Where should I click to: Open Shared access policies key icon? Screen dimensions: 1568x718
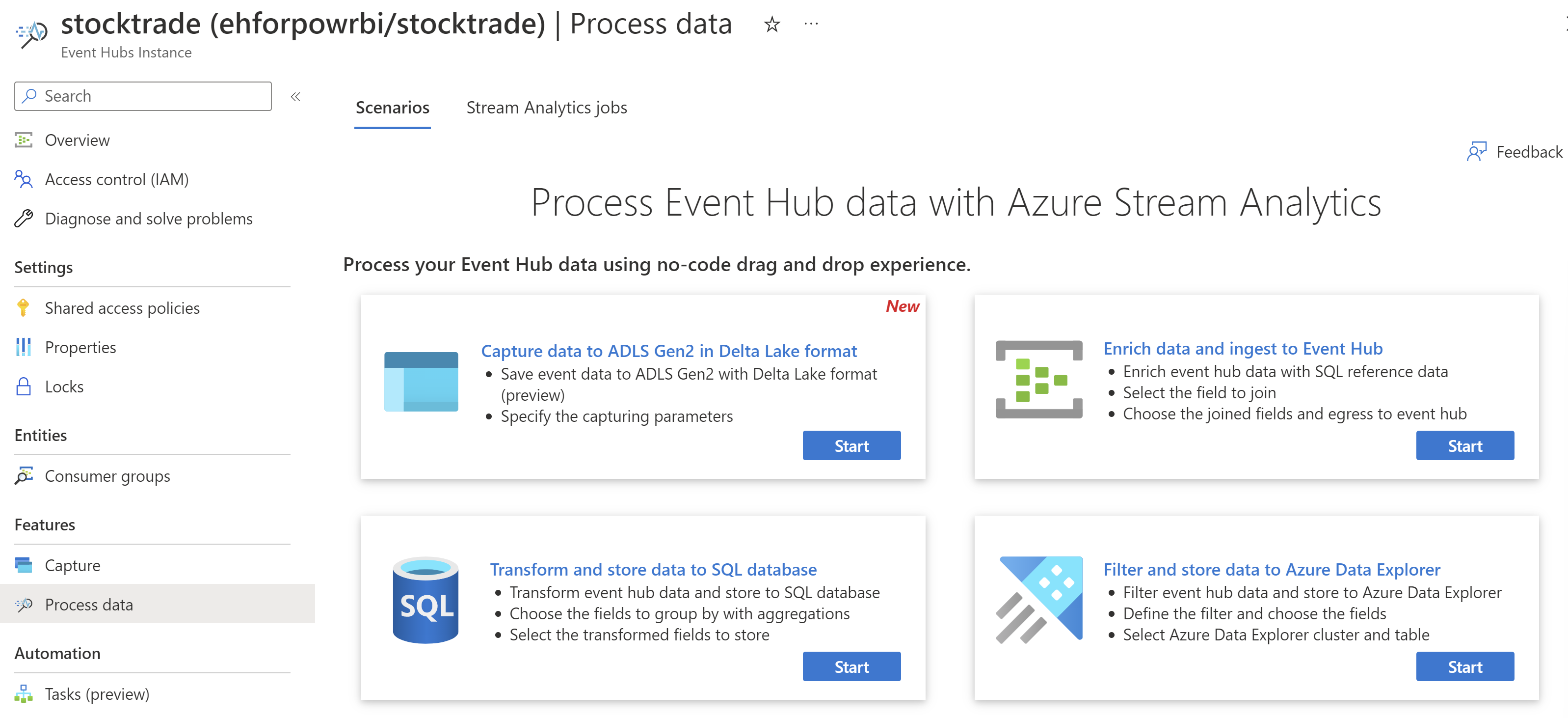pyautogui.click(x=23, y=307)
